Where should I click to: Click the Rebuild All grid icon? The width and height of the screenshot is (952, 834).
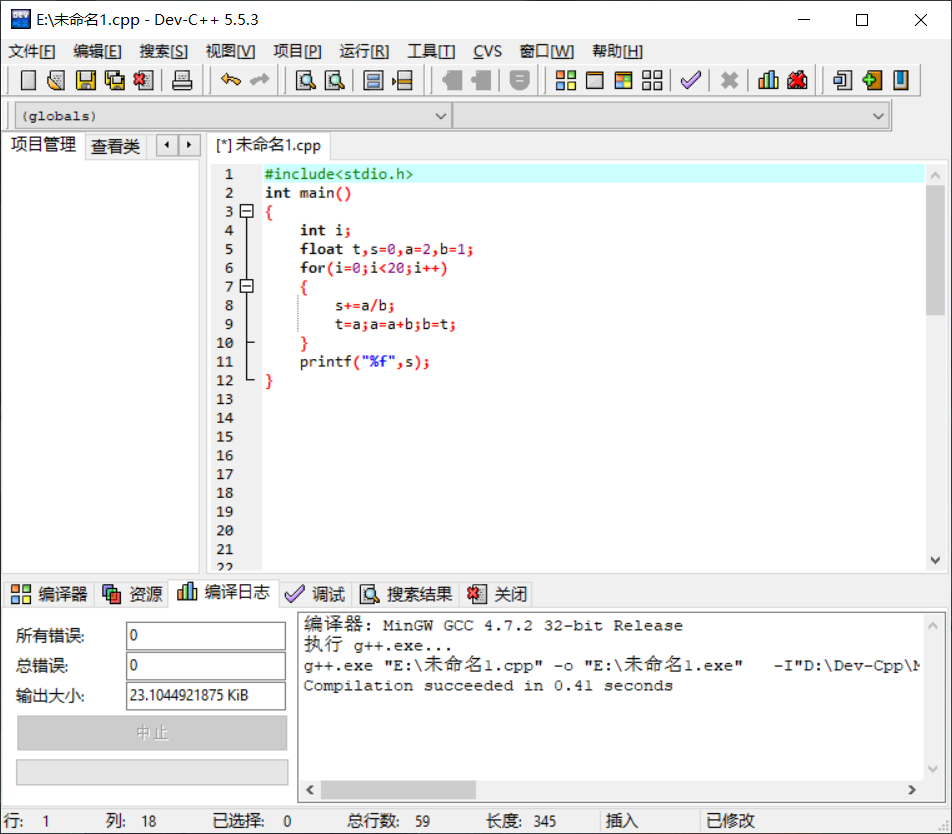tap(652, 80)
